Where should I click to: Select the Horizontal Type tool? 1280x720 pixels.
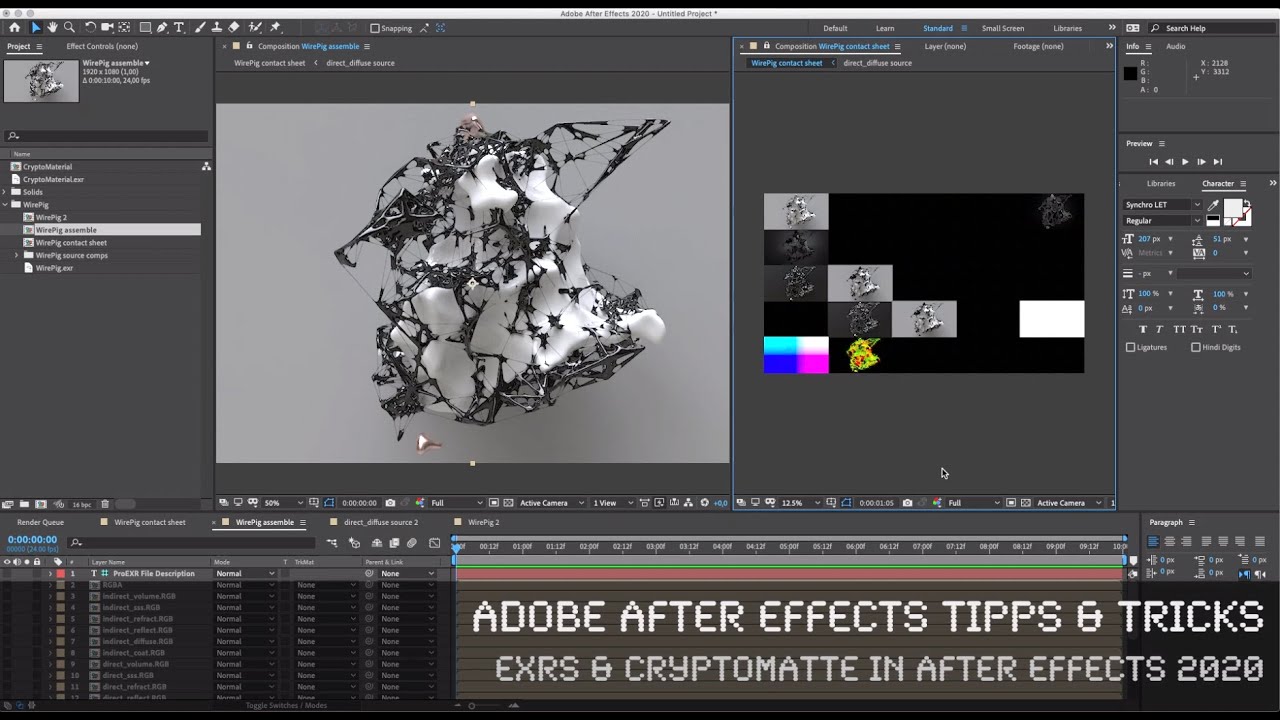coord(179,28)
